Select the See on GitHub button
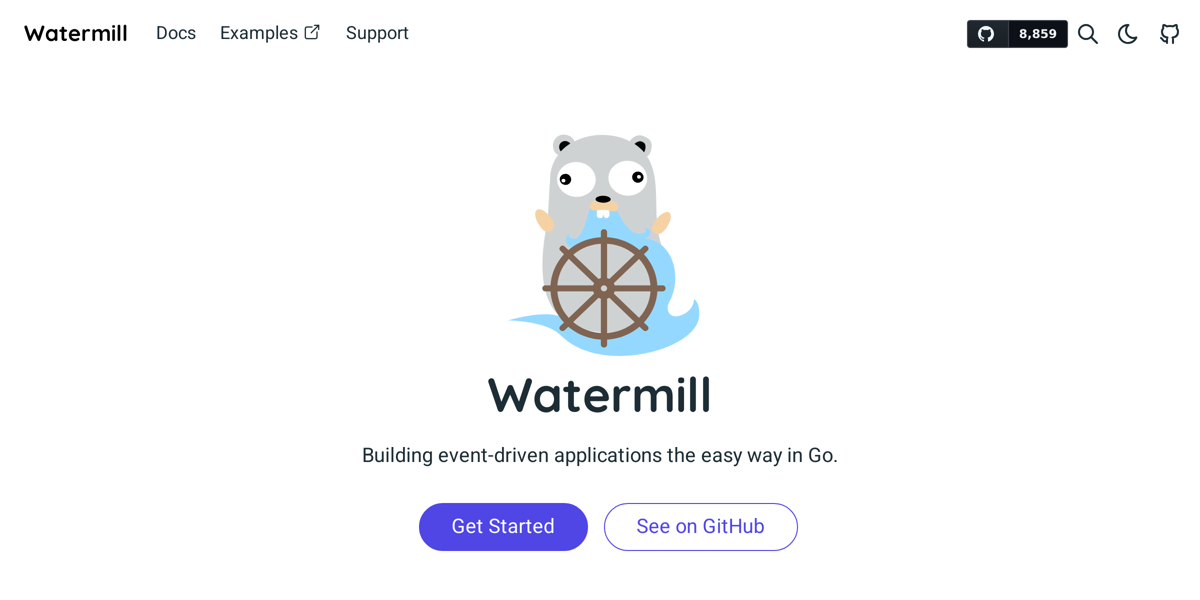This screenshot has width=1200, height=600. pos(701,527)
